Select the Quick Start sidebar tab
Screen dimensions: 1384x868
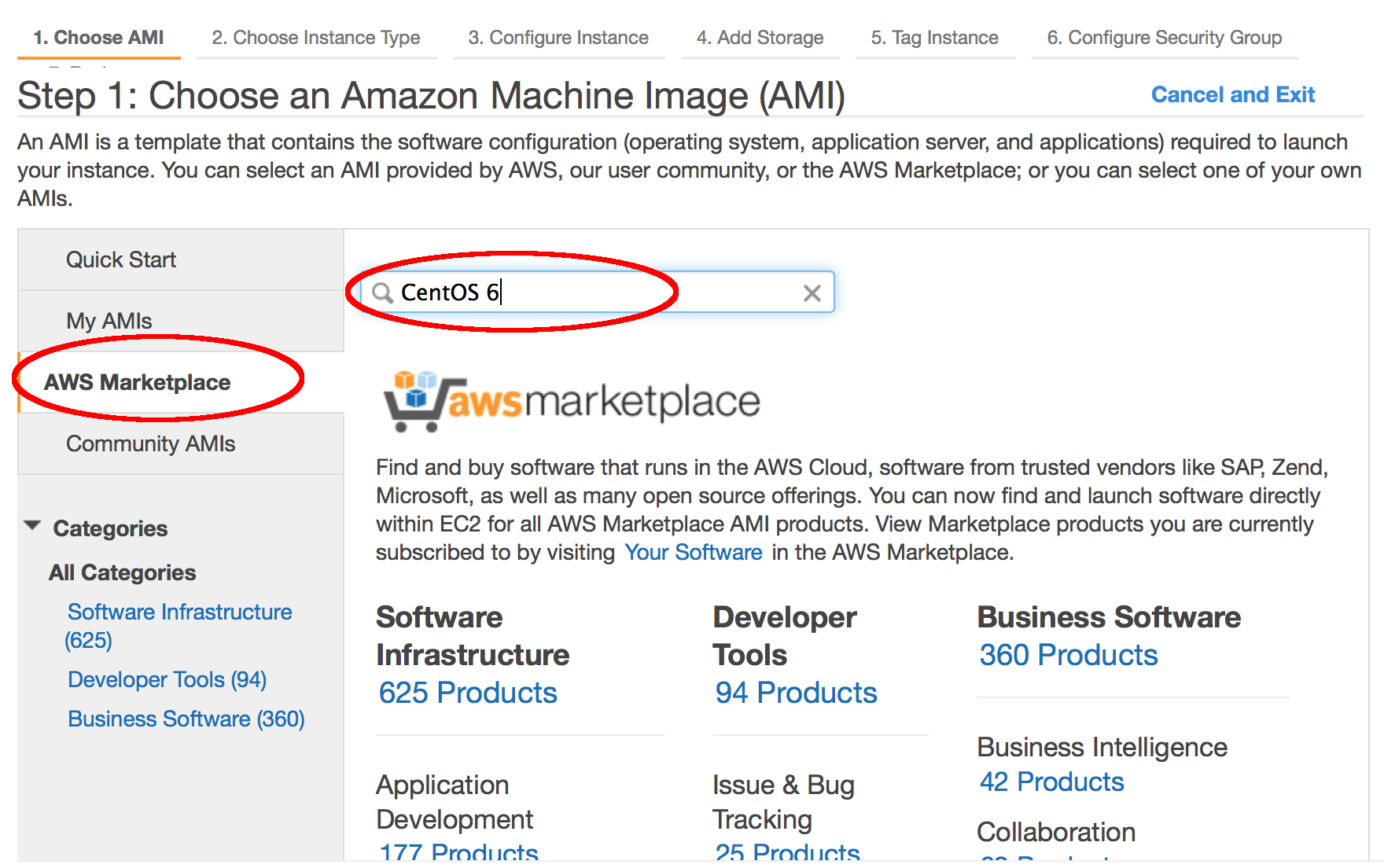click(x=181, y=260)
